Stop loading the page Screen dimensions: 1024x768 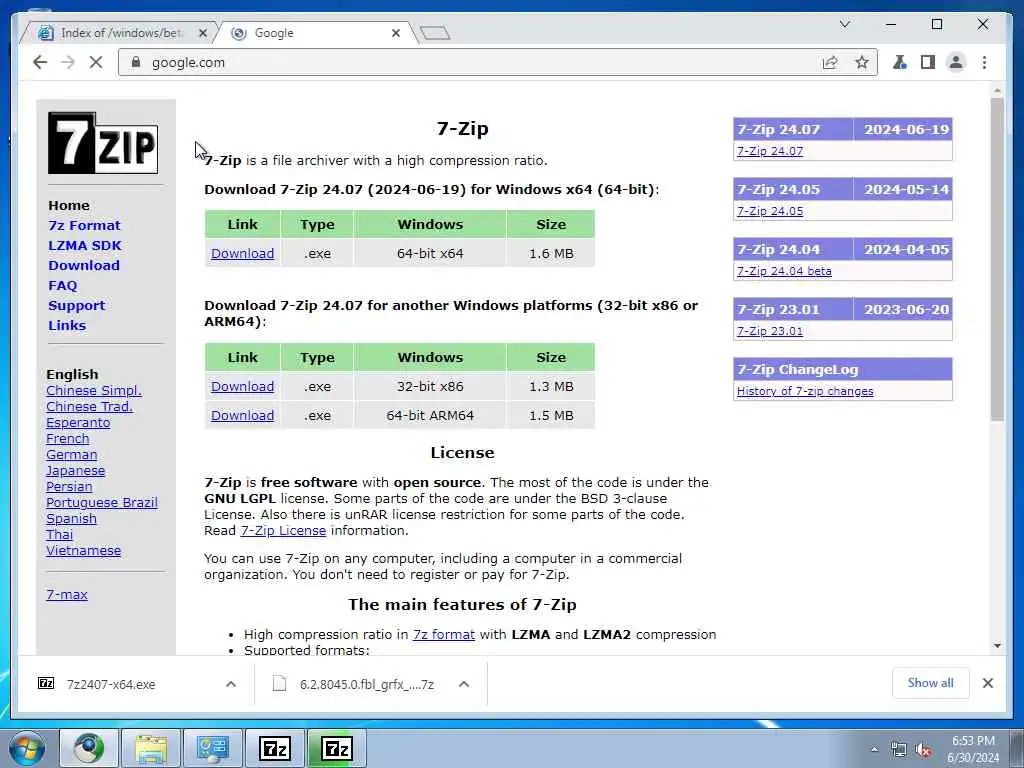[x=96, y=62]
